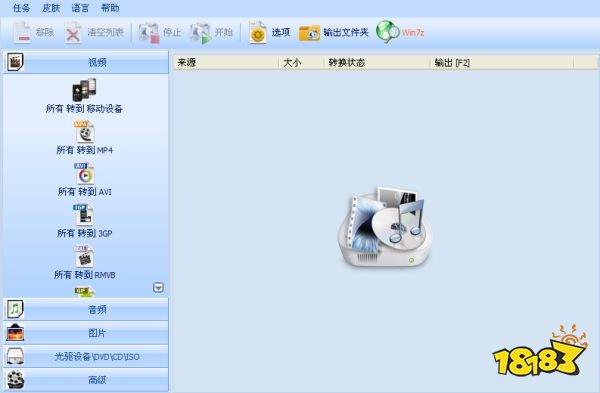Open the 帮助 menu
The height and width of the screenshot is (393, 600).
(x=110, y=8)
